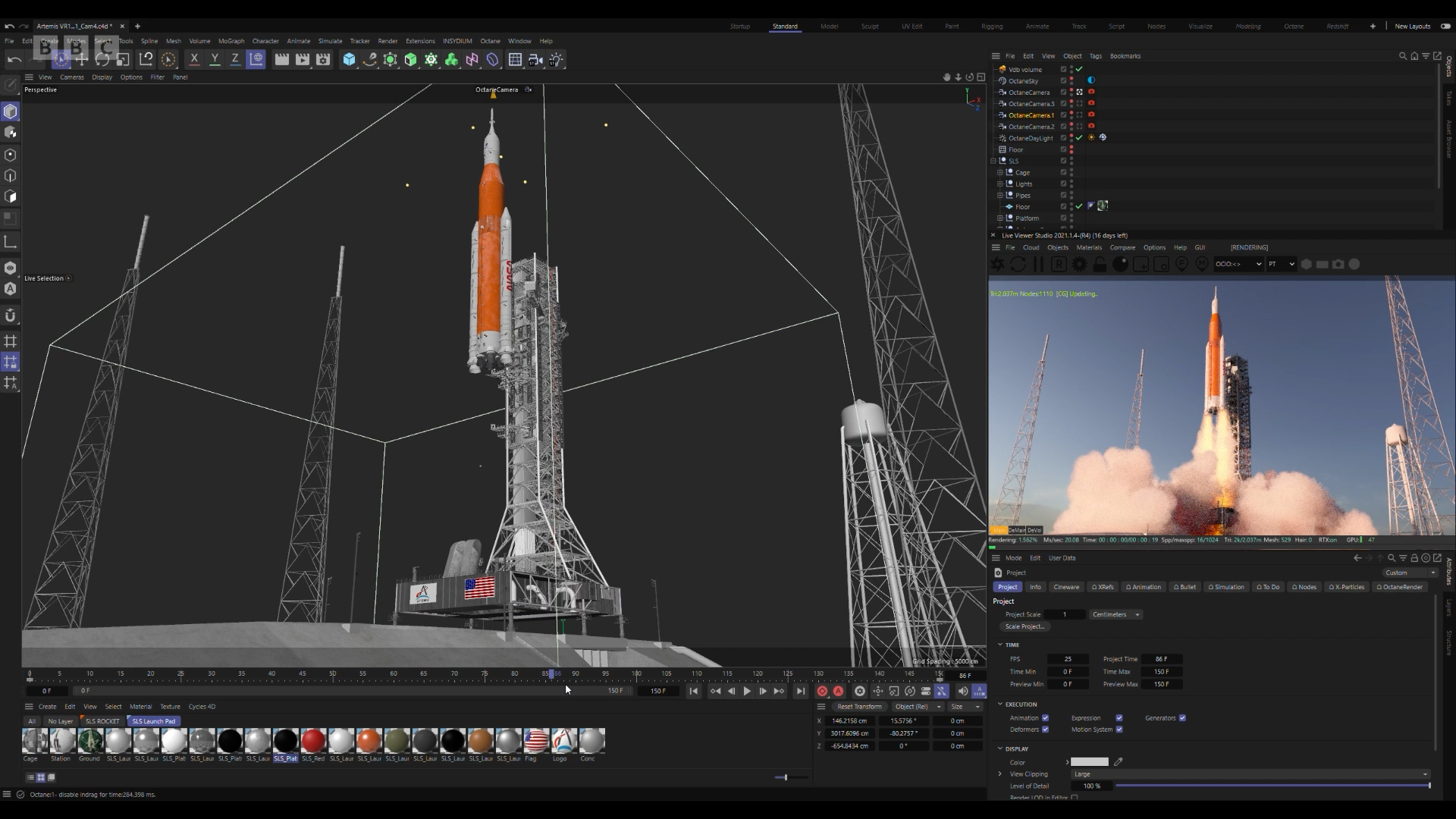Click the Focus picker F icon
Viewport: 1456px width, 819px height.
1181,264
